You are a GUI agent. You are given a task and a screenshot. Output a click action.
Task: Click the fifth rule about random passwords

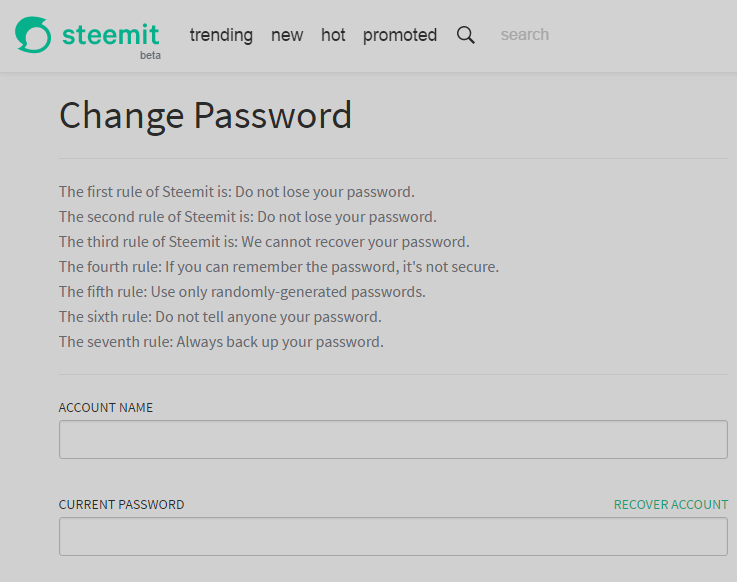click(x=242, y=292)
